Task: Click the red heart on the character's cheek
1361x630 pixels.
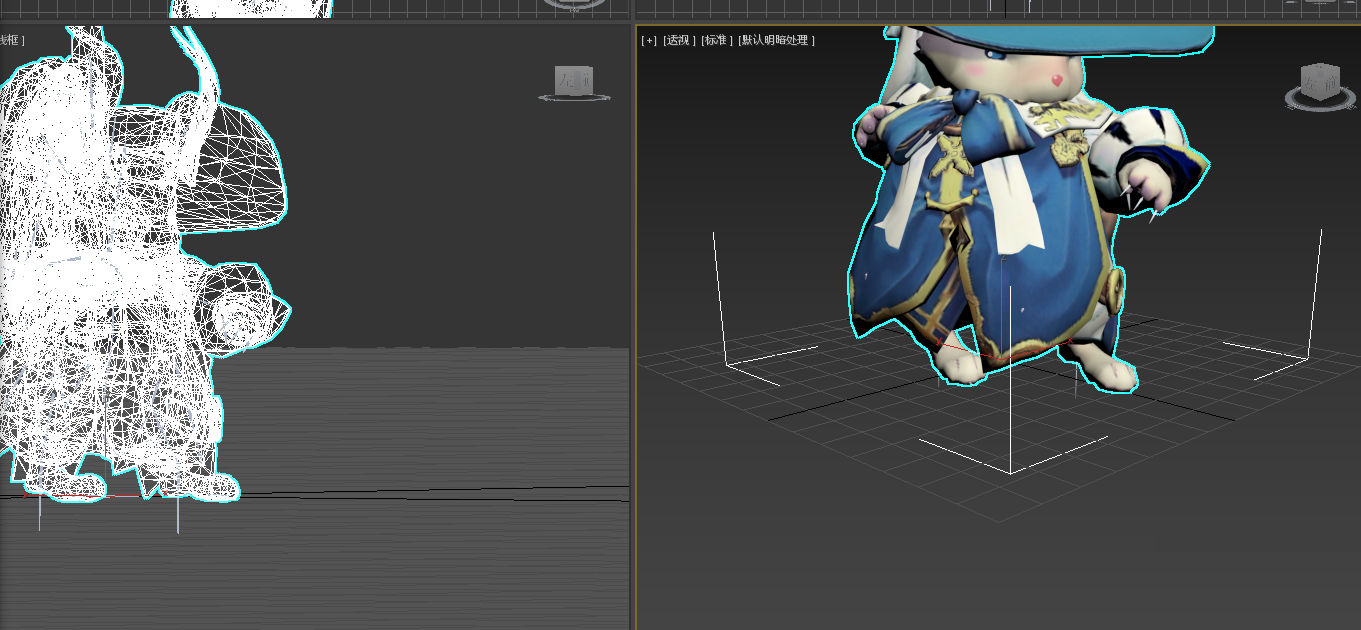Action: click(1056, 79)
